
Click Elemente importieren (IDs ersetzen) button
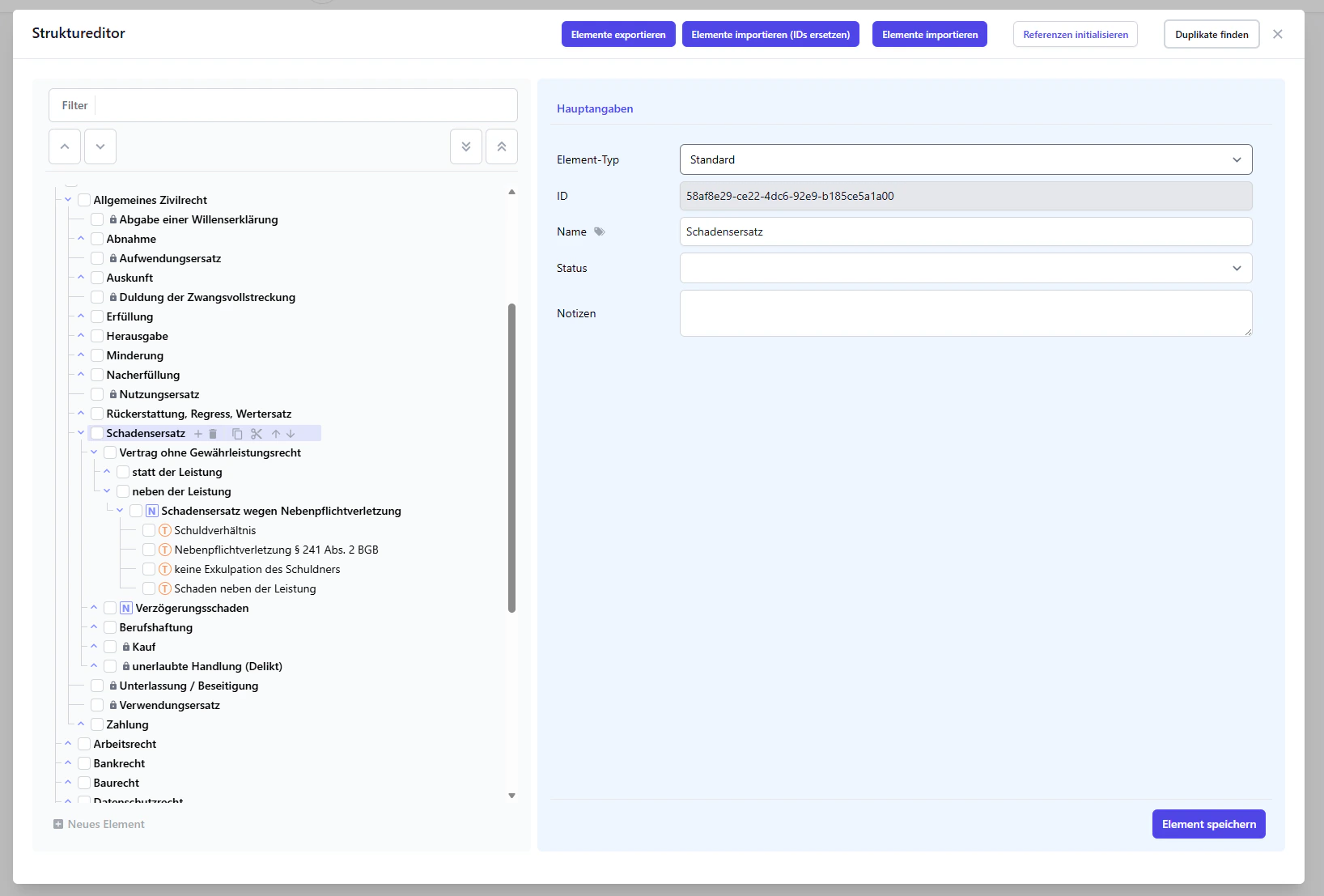click(x=770, y=34)
